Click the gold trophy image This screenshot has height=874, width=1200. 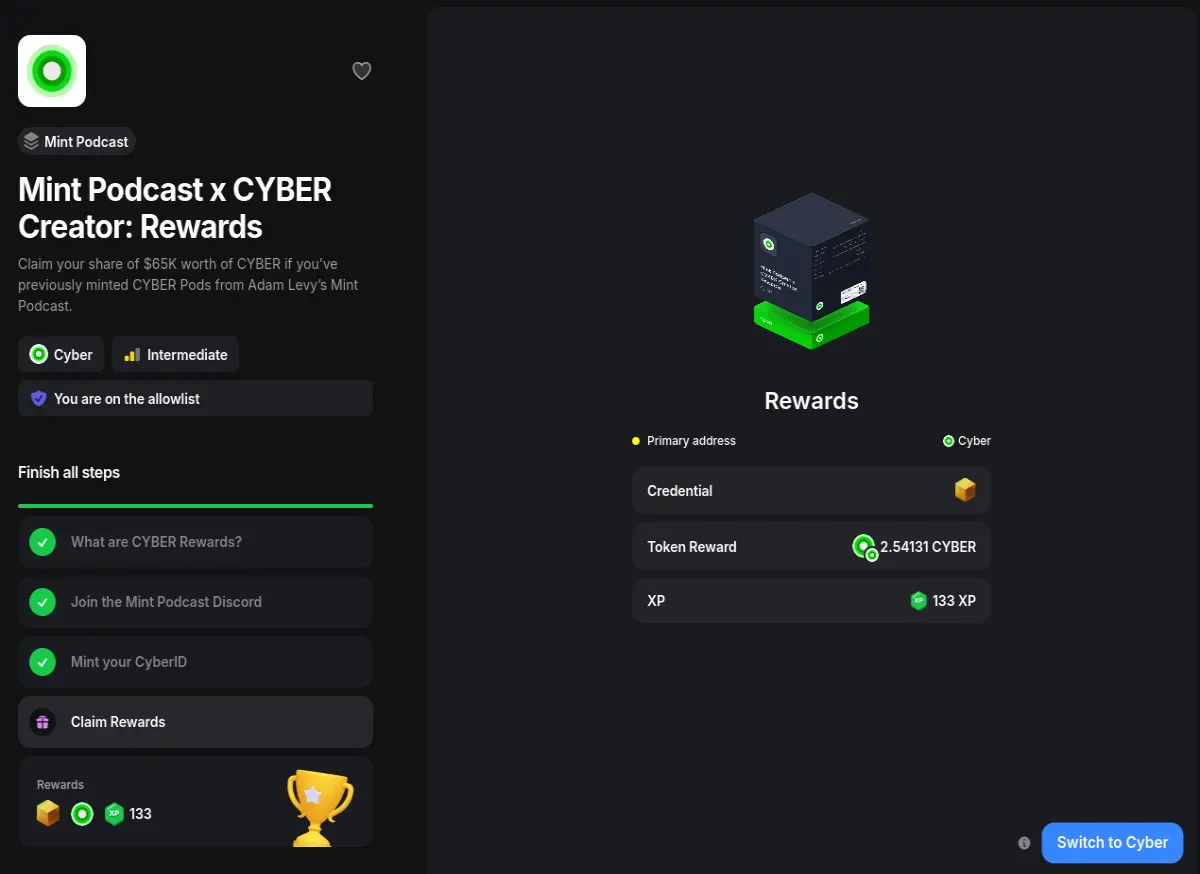pos(319,806)
